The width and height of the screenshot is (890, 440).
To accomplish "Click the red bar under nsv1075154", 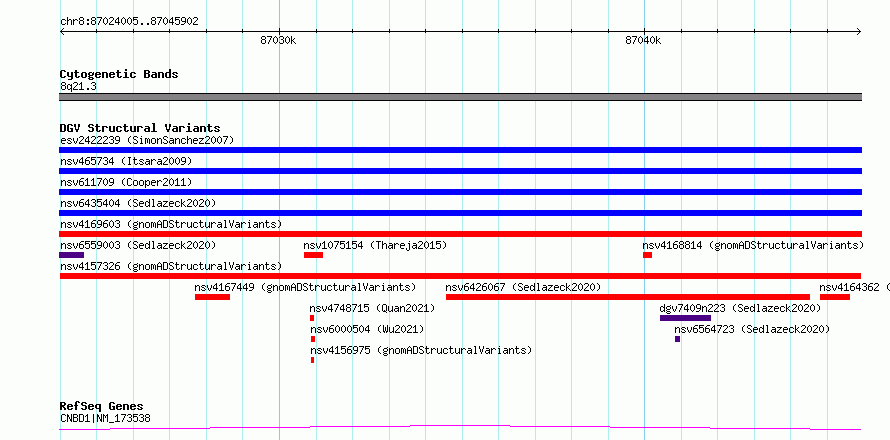I will [313, 255].
